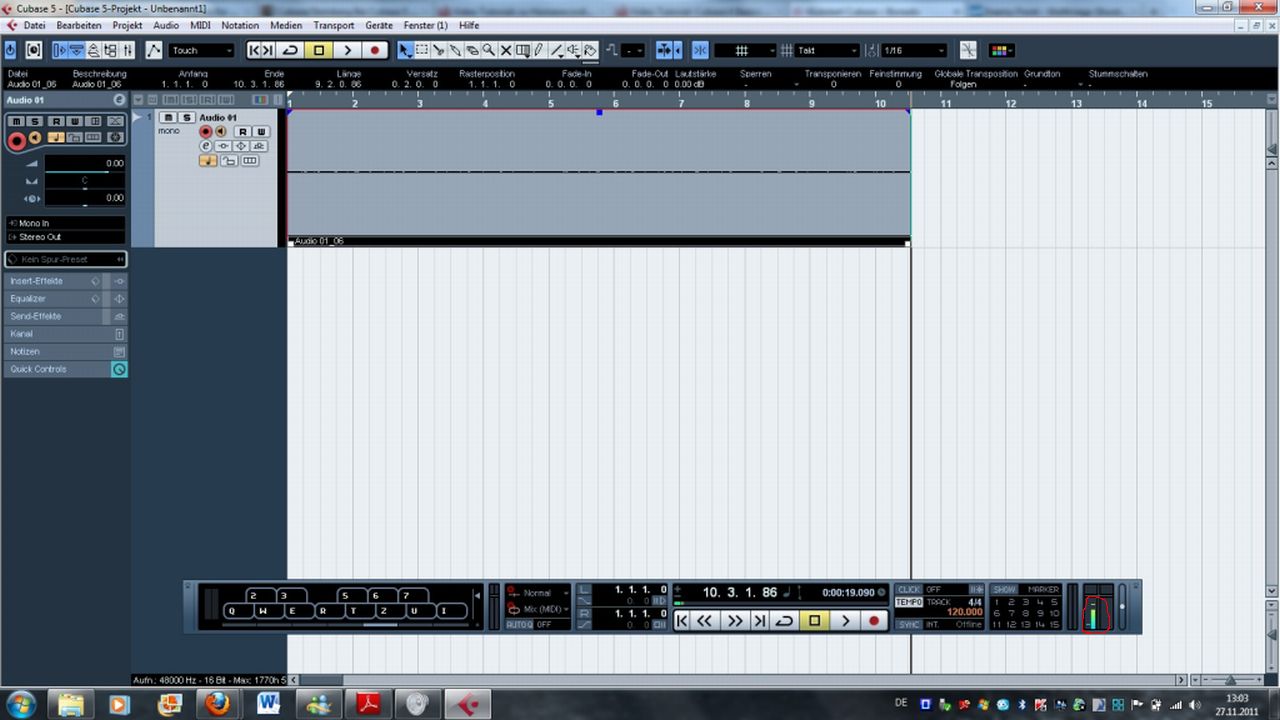Open the Projekt menu
Screen dimensions: 1280x720
coord(127,25)
